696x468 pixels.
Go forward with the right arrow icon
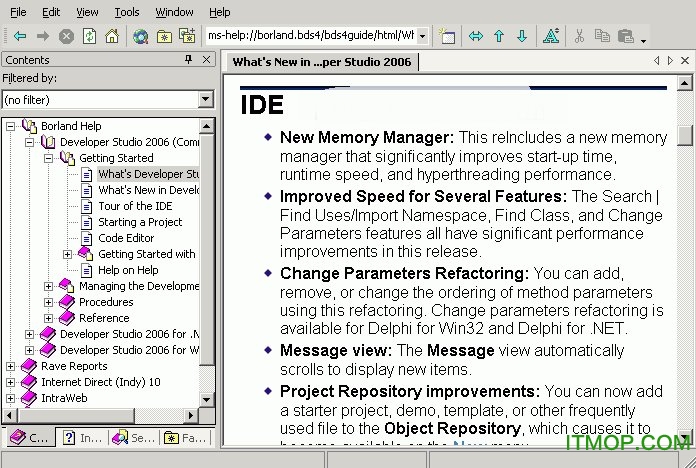click(43, 36)
